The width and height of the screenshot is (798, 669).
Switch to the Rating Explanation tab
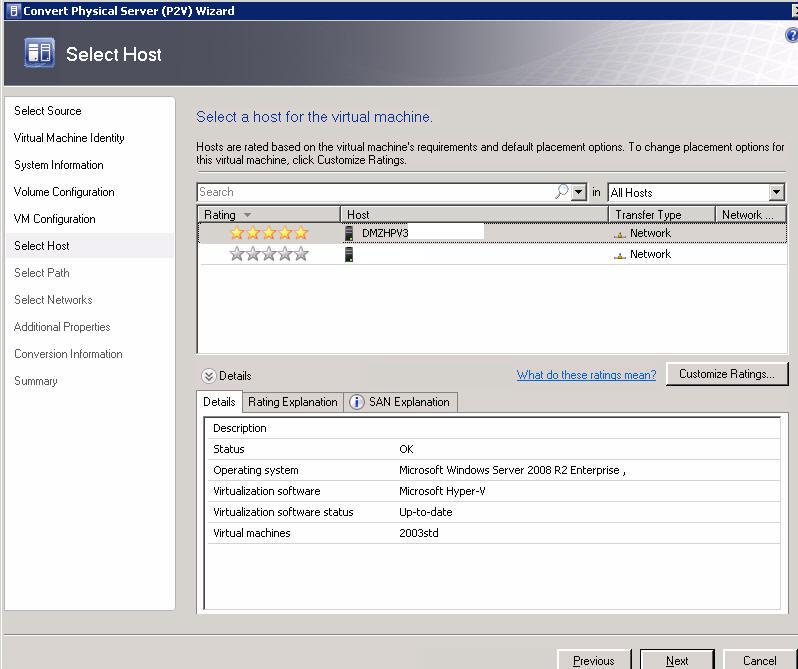[293, 402]
